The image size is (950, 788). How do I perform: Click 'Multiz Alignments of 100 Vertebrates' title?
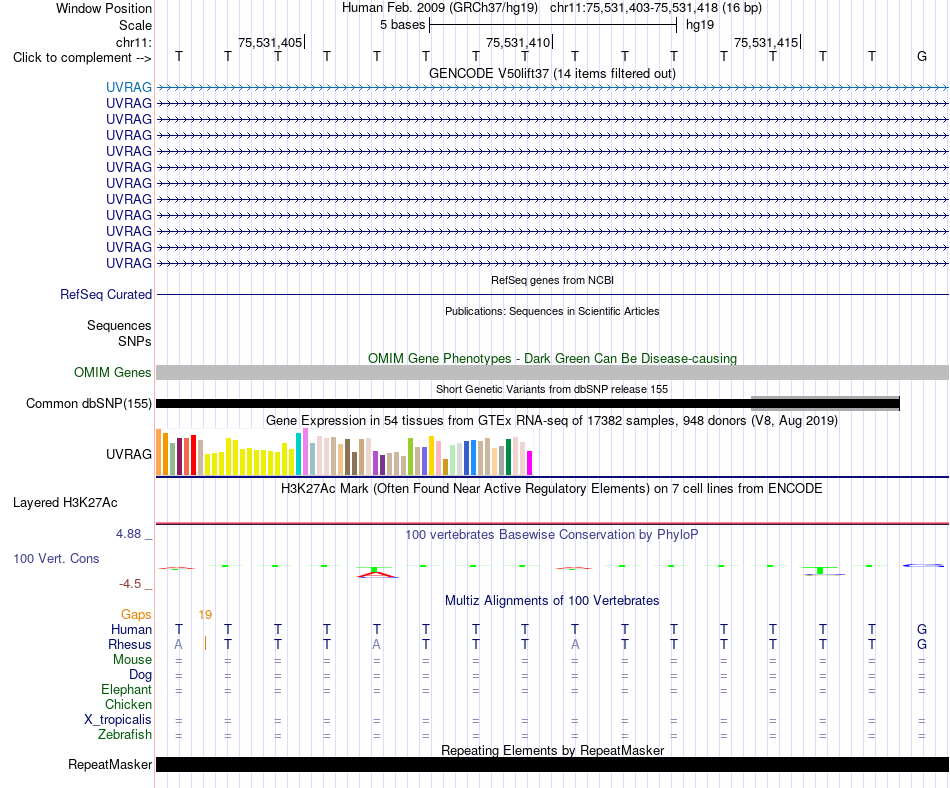tap(552, 601)
